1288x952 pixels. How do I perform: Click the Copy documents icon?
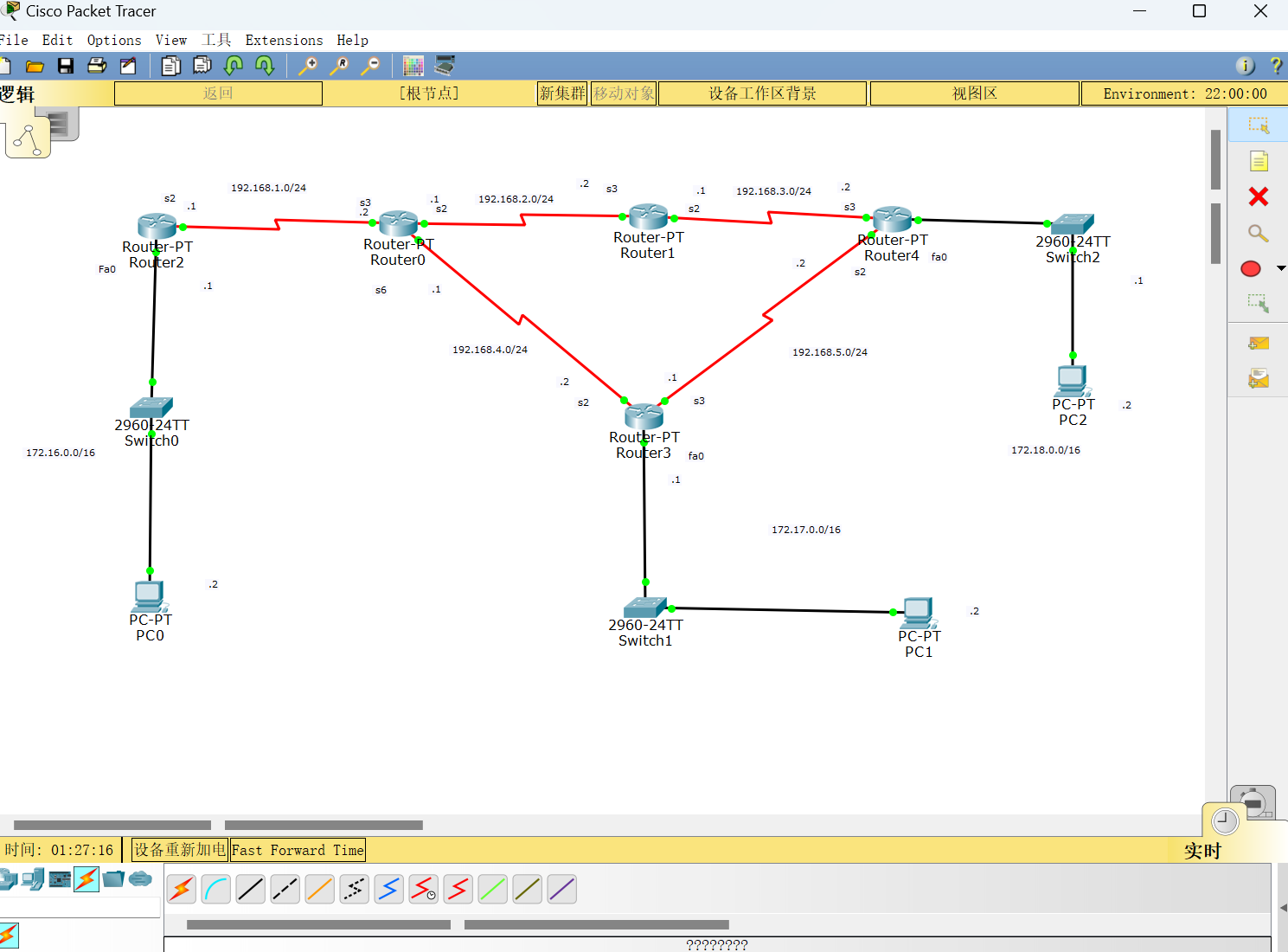click(x=171, y=66)
